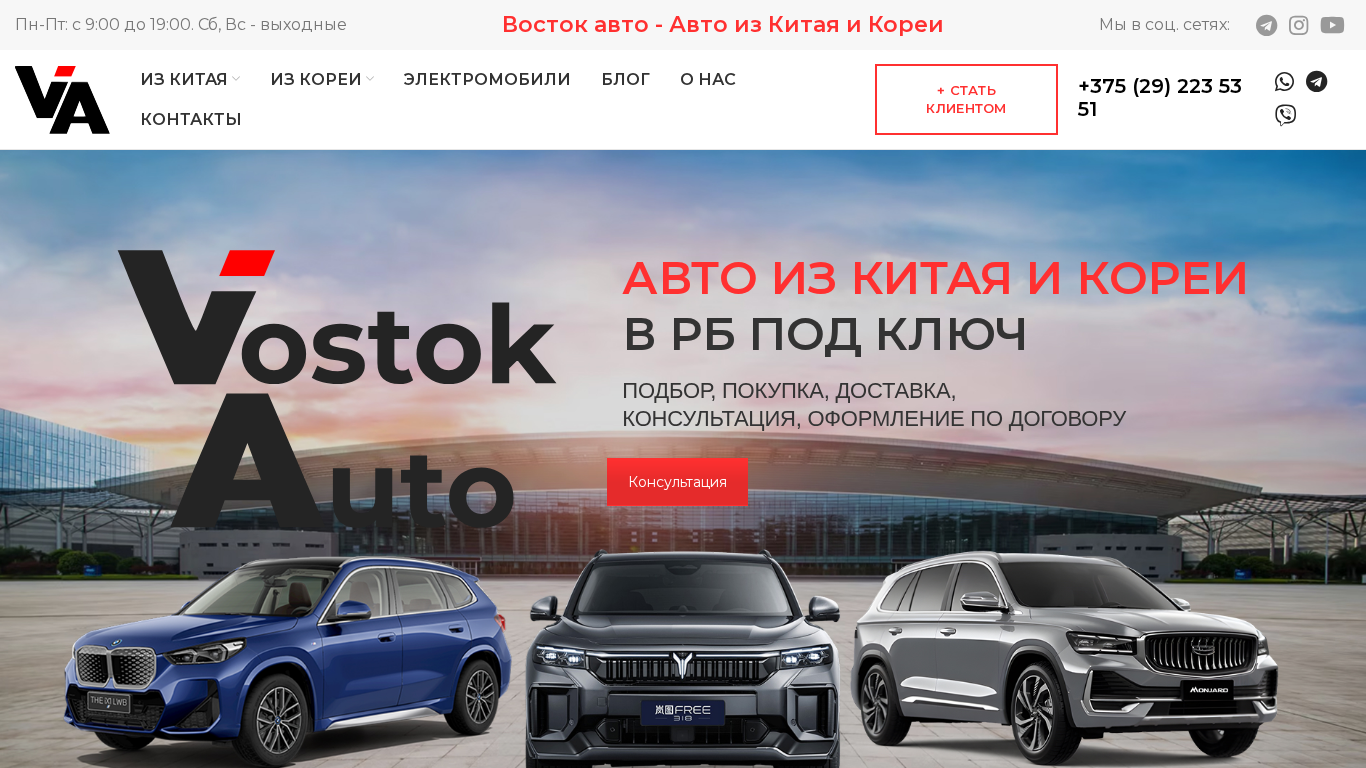This screenshot has width=1366, height=768.
Task: Open the ЭЛЕКТРОМОБИЛИ menu item
Action: tap(487, 79)
